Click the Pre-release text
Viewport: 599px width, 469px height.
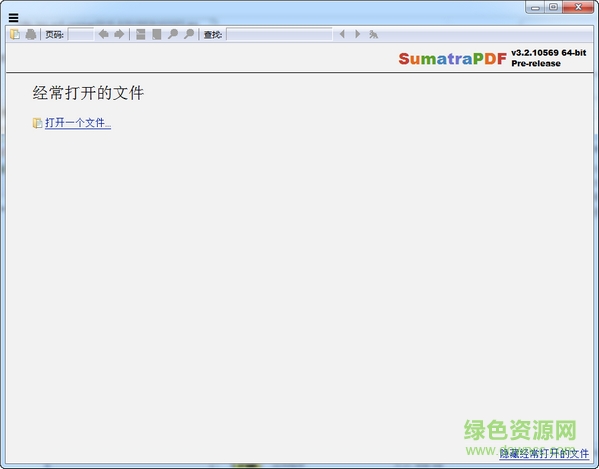[536, 63]
